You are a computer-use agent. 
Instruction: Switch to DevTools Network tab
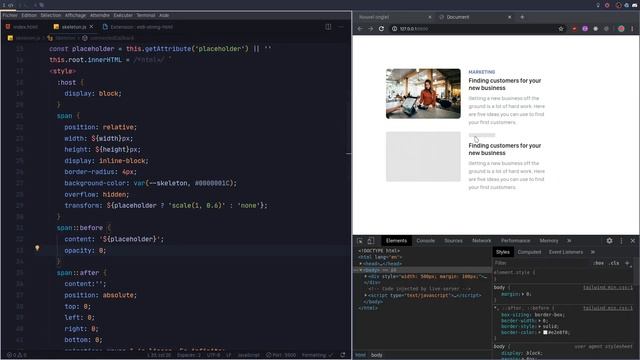[481, 241]
